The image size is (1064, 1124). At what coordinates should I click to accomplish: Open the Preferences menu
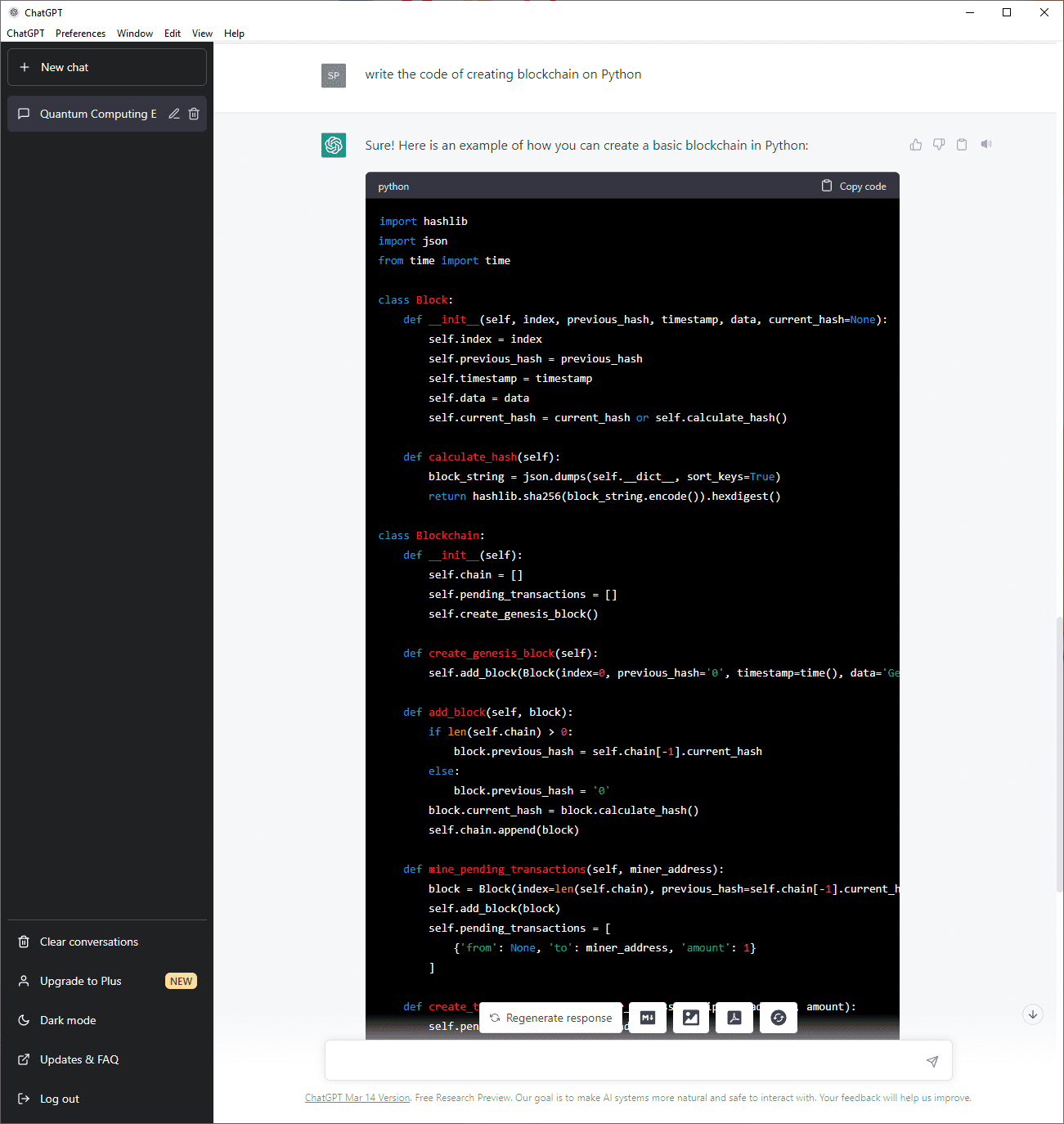coord(80,34)
